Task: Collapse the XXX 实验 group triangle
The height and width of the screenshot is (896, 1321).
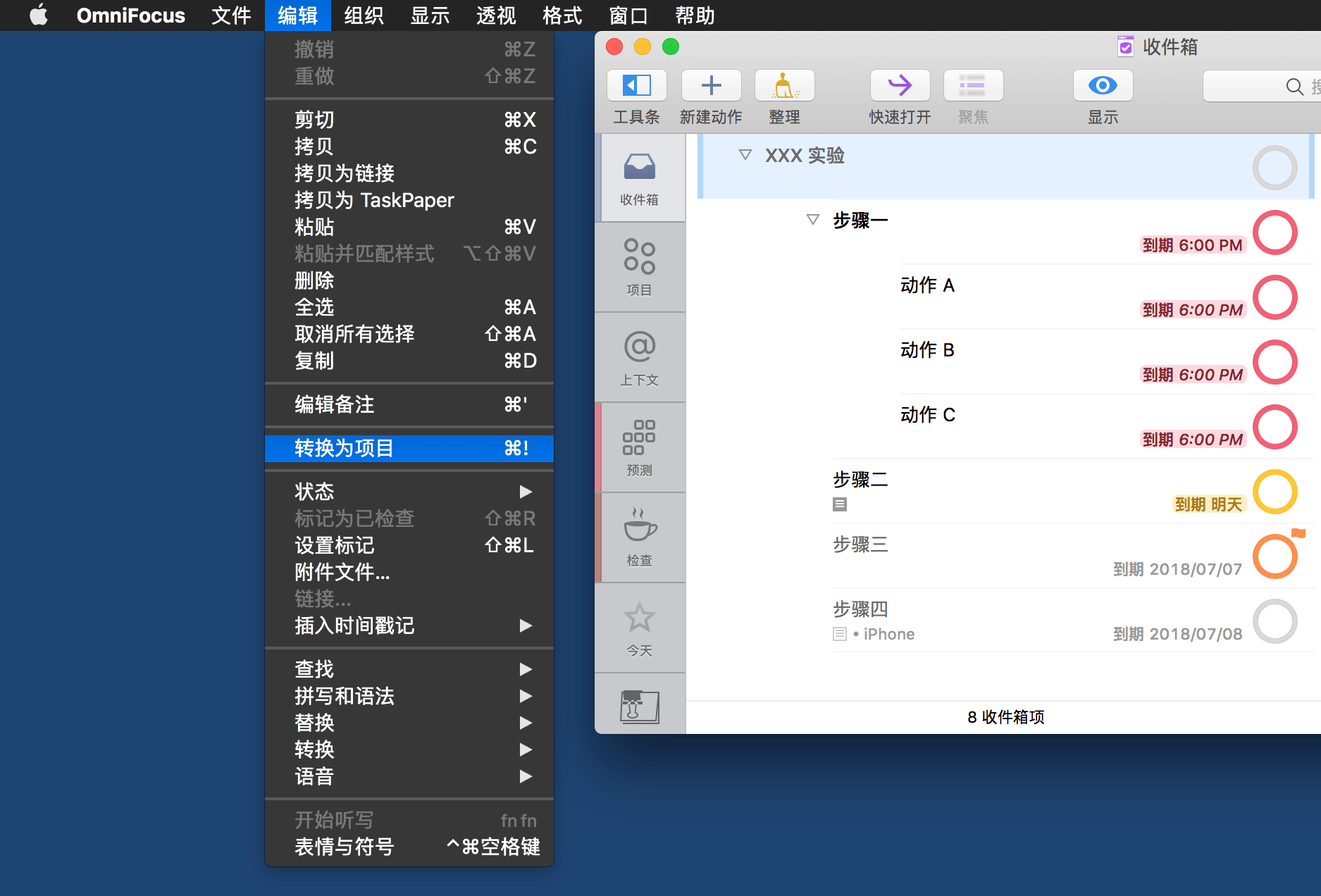Action: pyautogui.click(x=745, y=155)
